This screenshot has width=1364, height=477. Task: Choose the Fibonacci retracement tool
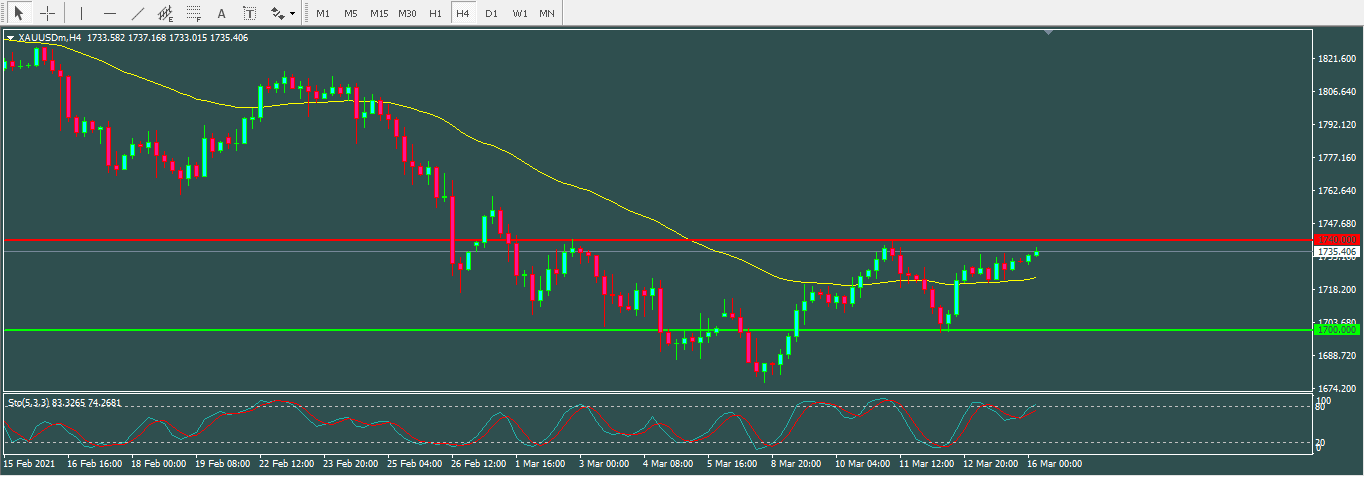pyautogui.click(x=193, y=14)
